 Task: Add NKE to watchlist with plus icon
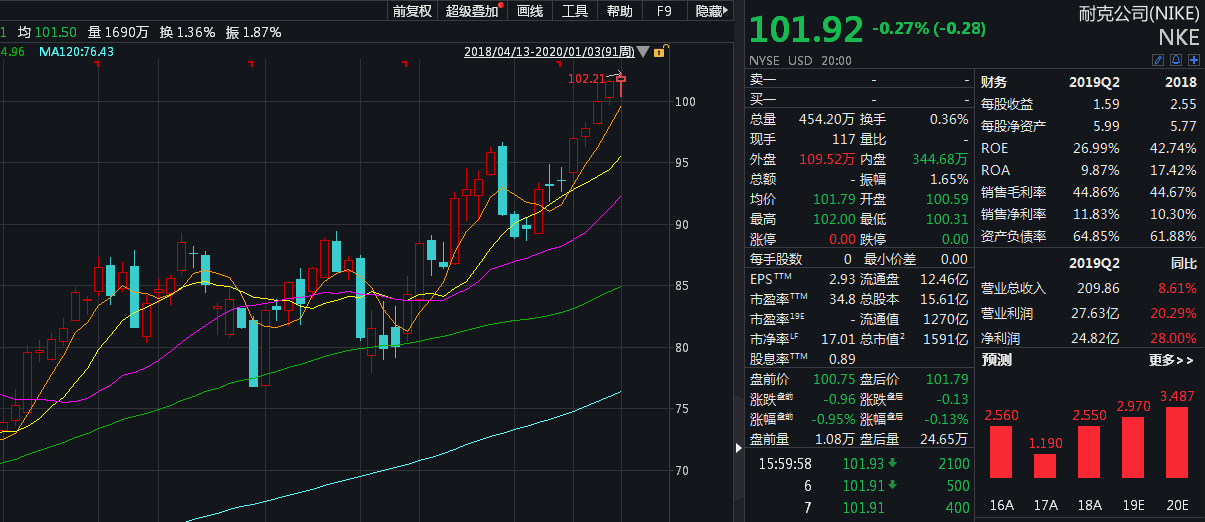(1193, 60)
